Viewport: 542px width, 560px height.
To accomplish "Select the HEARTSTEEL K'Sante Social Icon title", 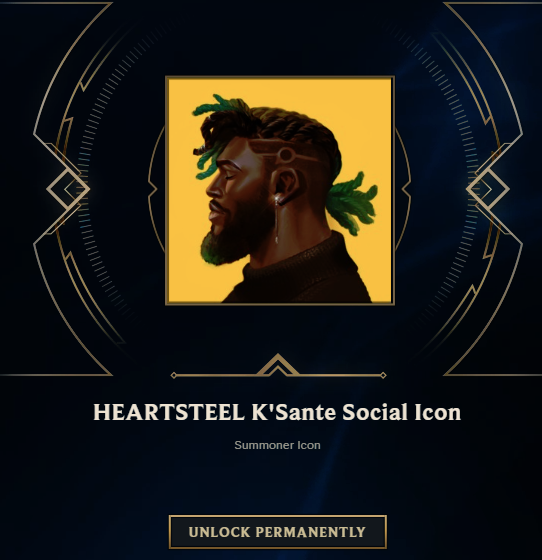I will (x=277, y=412).
